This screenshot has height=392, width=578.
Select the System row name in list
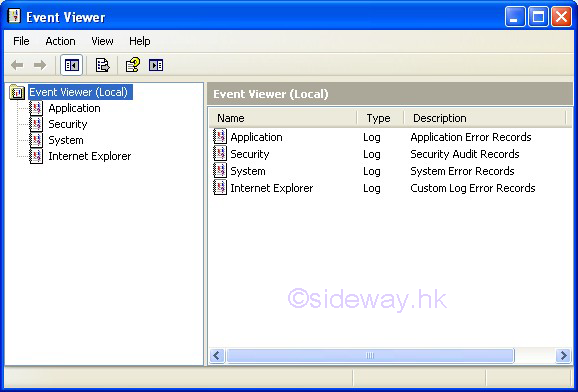point(248,171)
